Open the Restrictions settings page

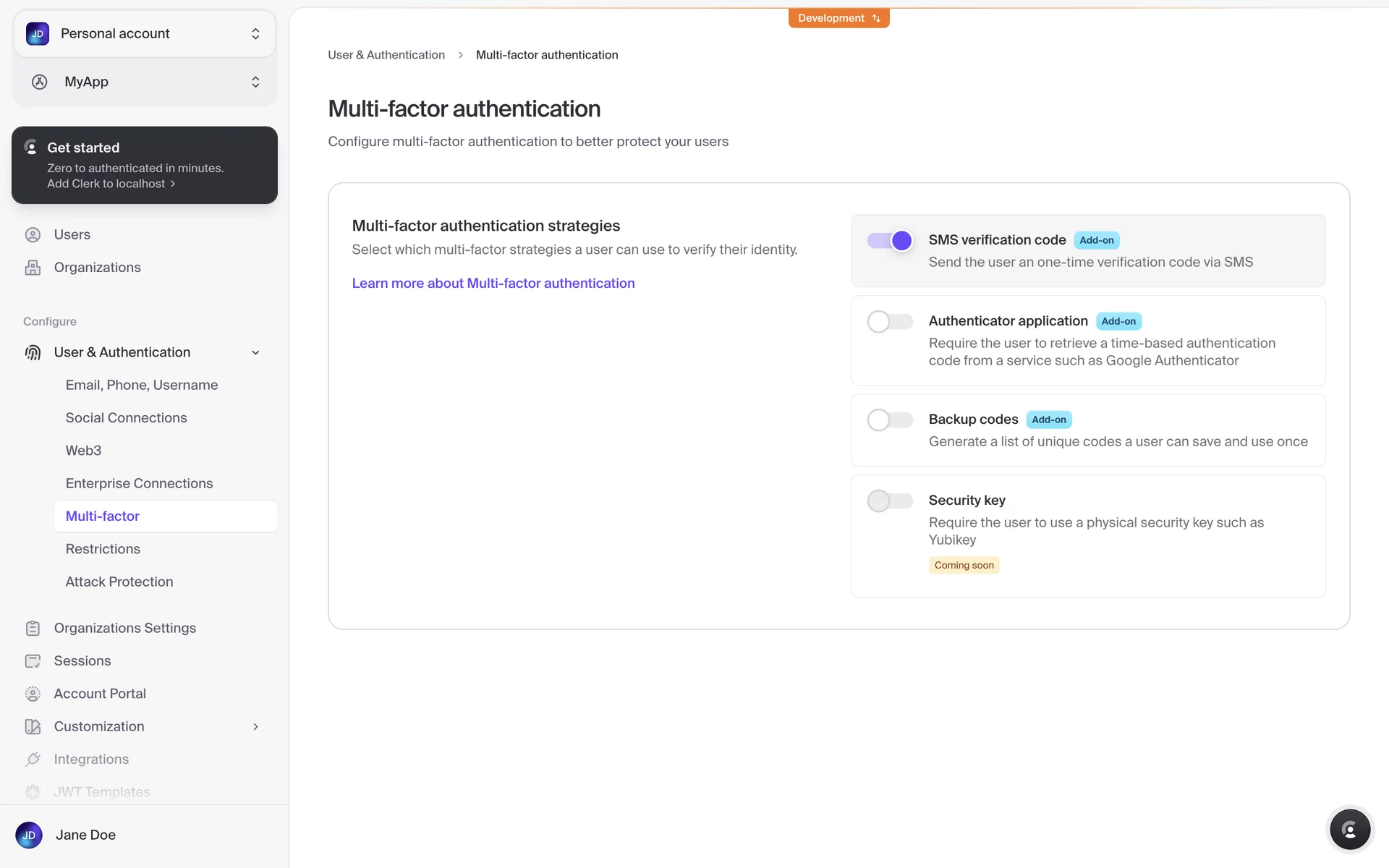click(x=103, y=549)
